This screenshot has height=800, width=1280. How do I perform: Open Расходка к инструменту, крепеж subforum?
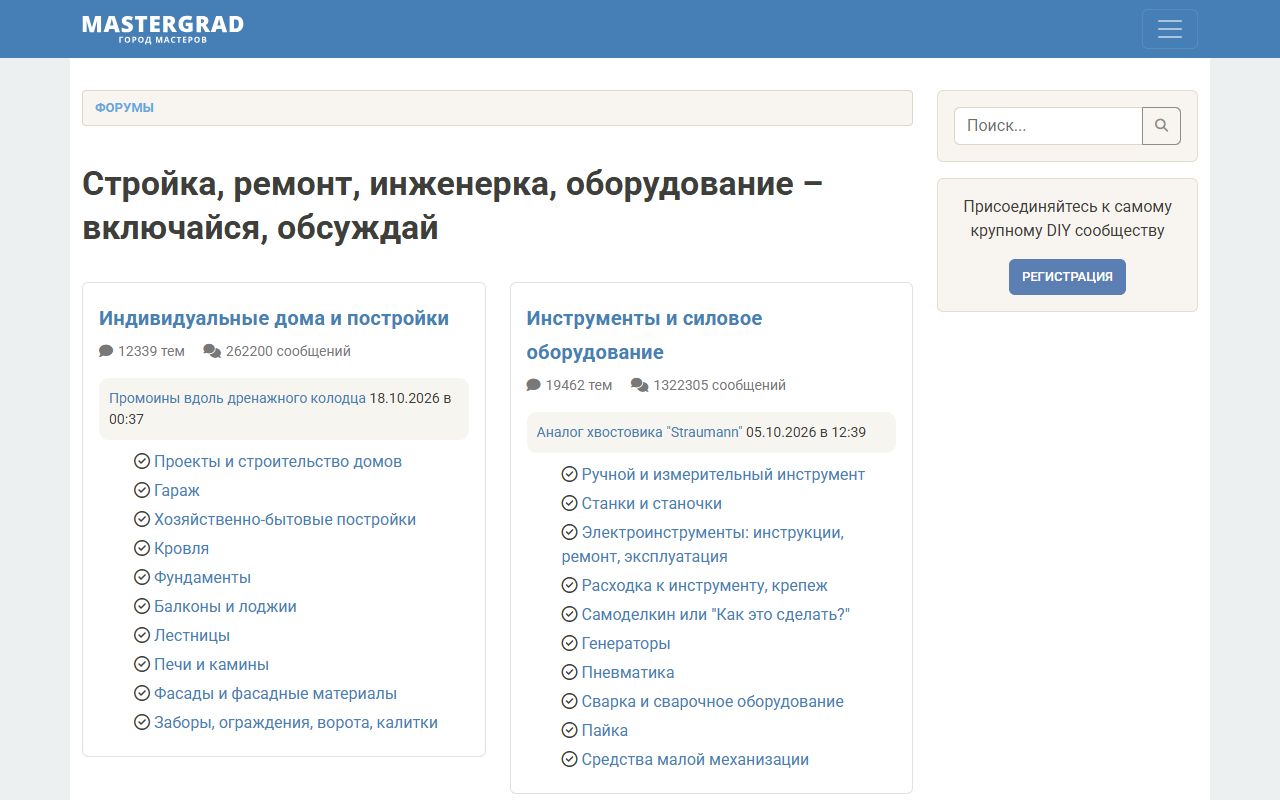point(705,585)
